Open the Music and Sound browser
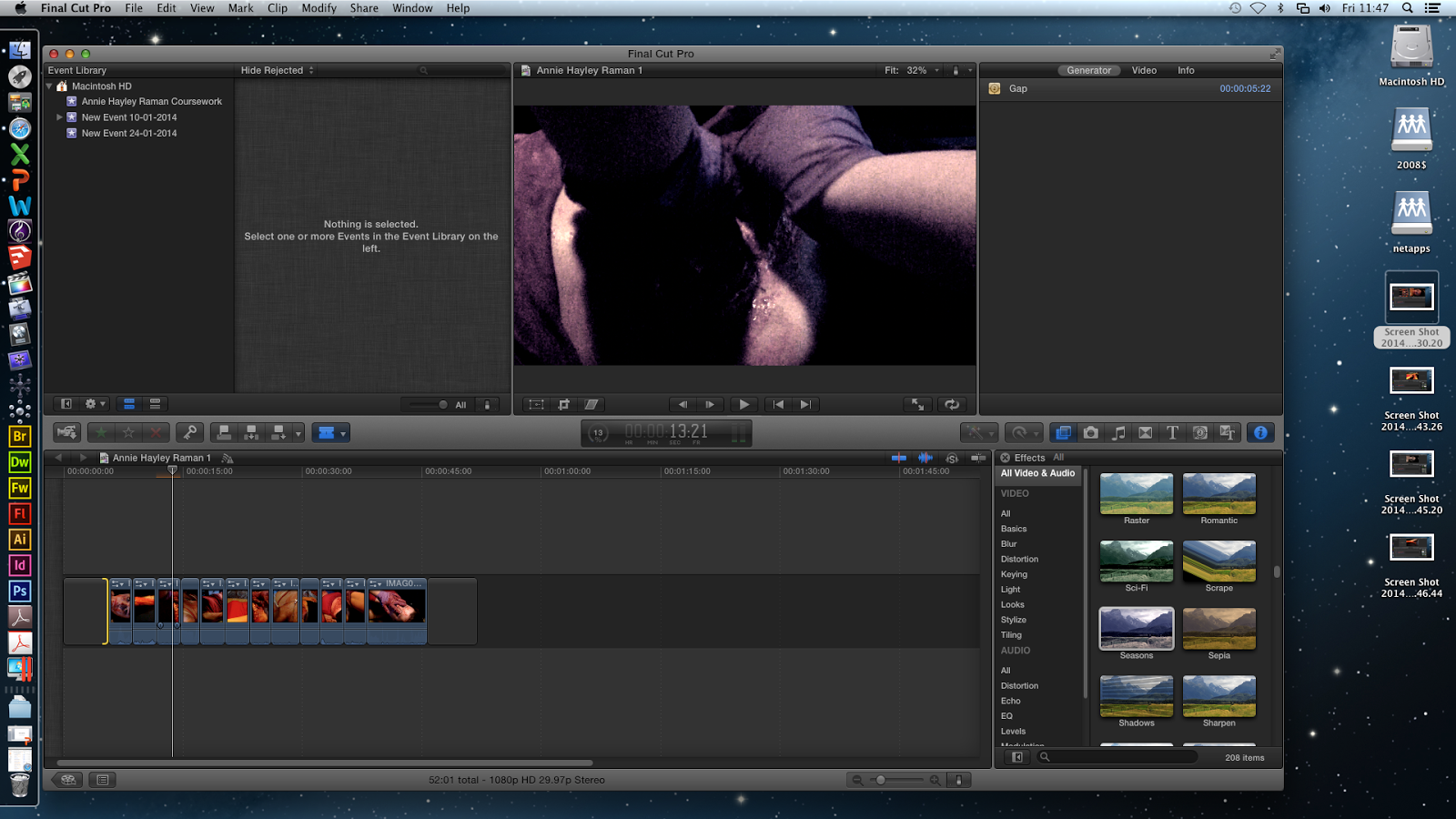This screenshot has width=1456, height=819. coord(1118,432)
